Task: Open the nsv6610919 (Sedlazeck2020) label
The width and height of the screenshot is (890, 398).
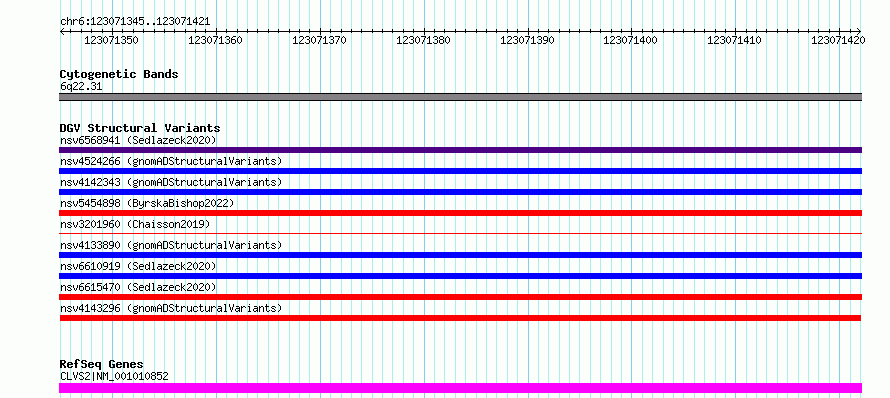Action: pyautogui.click(x=138, y=266)
